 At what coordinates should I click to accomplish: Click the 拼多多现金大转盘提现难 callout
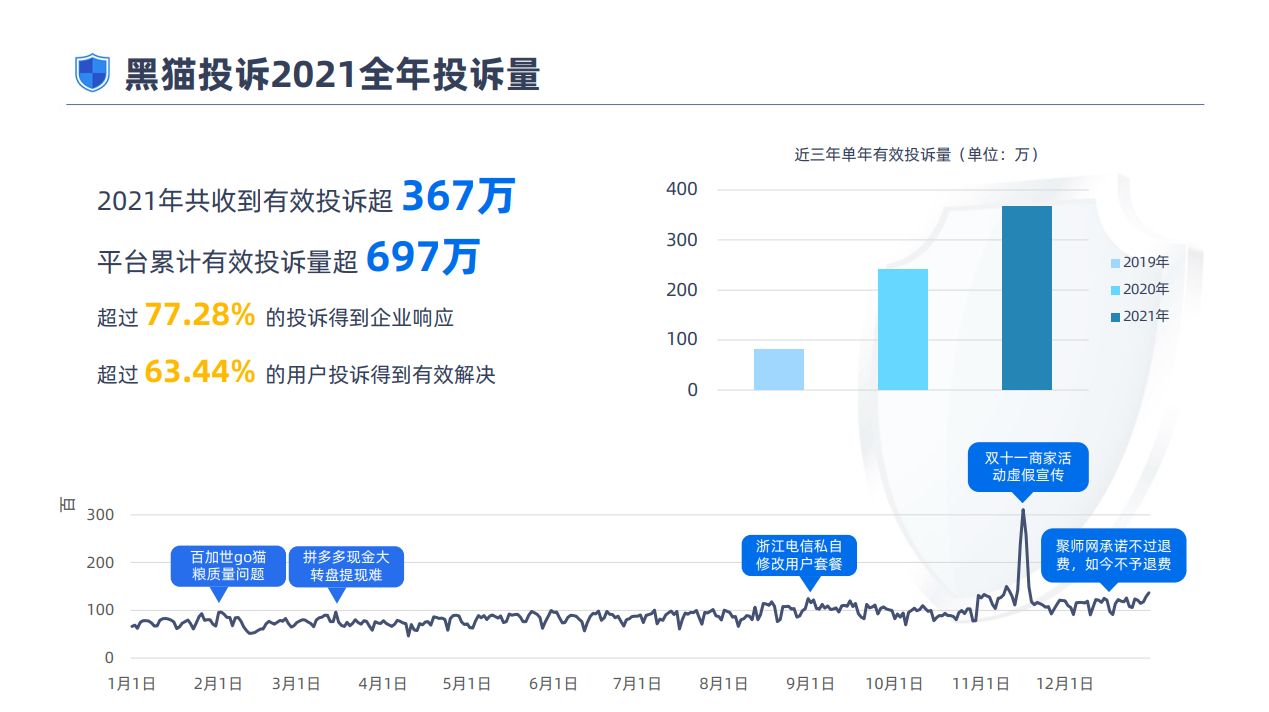346,565
